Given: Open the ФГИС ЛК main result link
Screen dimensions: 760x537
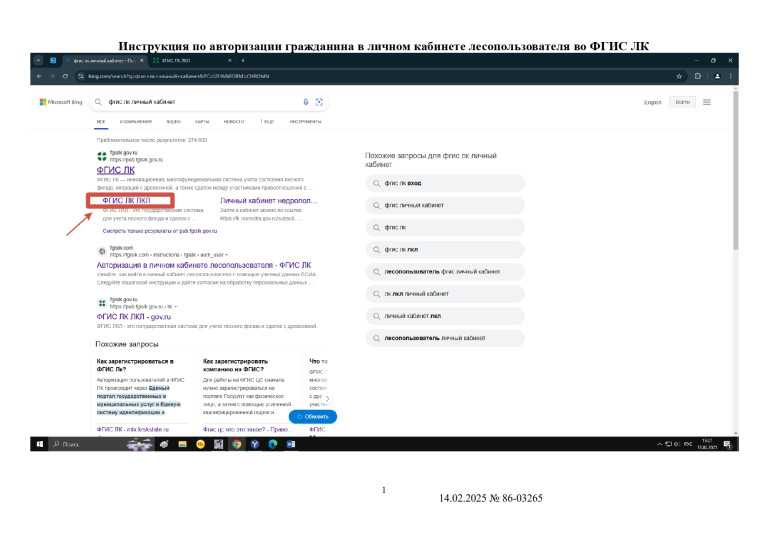Looking at the screenshot, I should pos(115,170).
